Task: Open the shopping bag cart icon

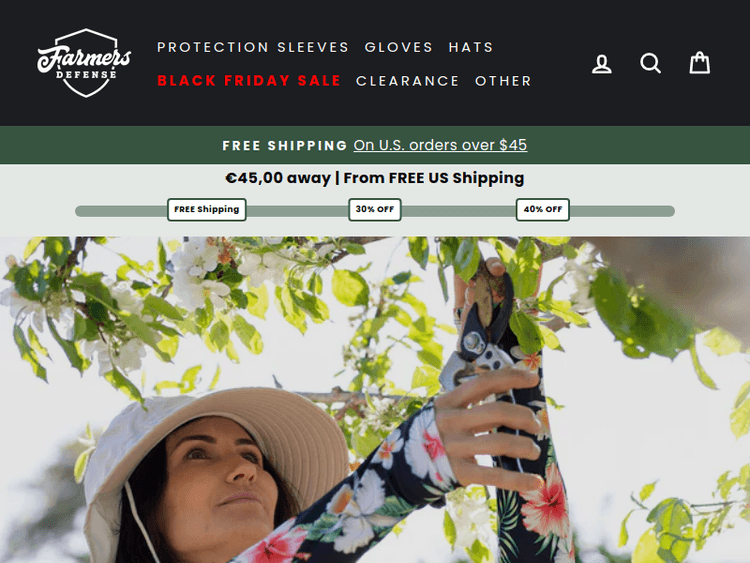Action: tap(699, 63)
